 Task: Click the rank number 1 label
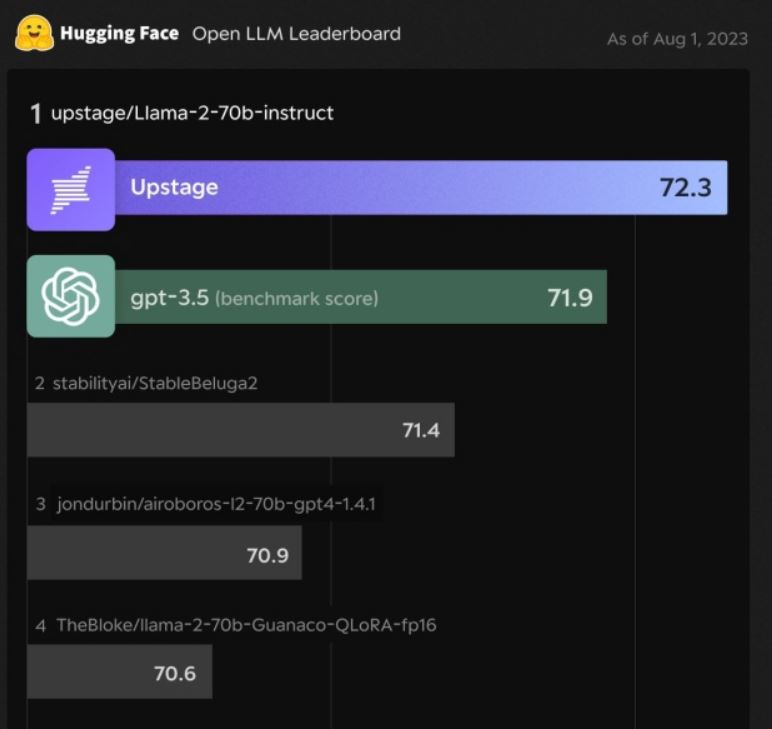coord(35,114)
